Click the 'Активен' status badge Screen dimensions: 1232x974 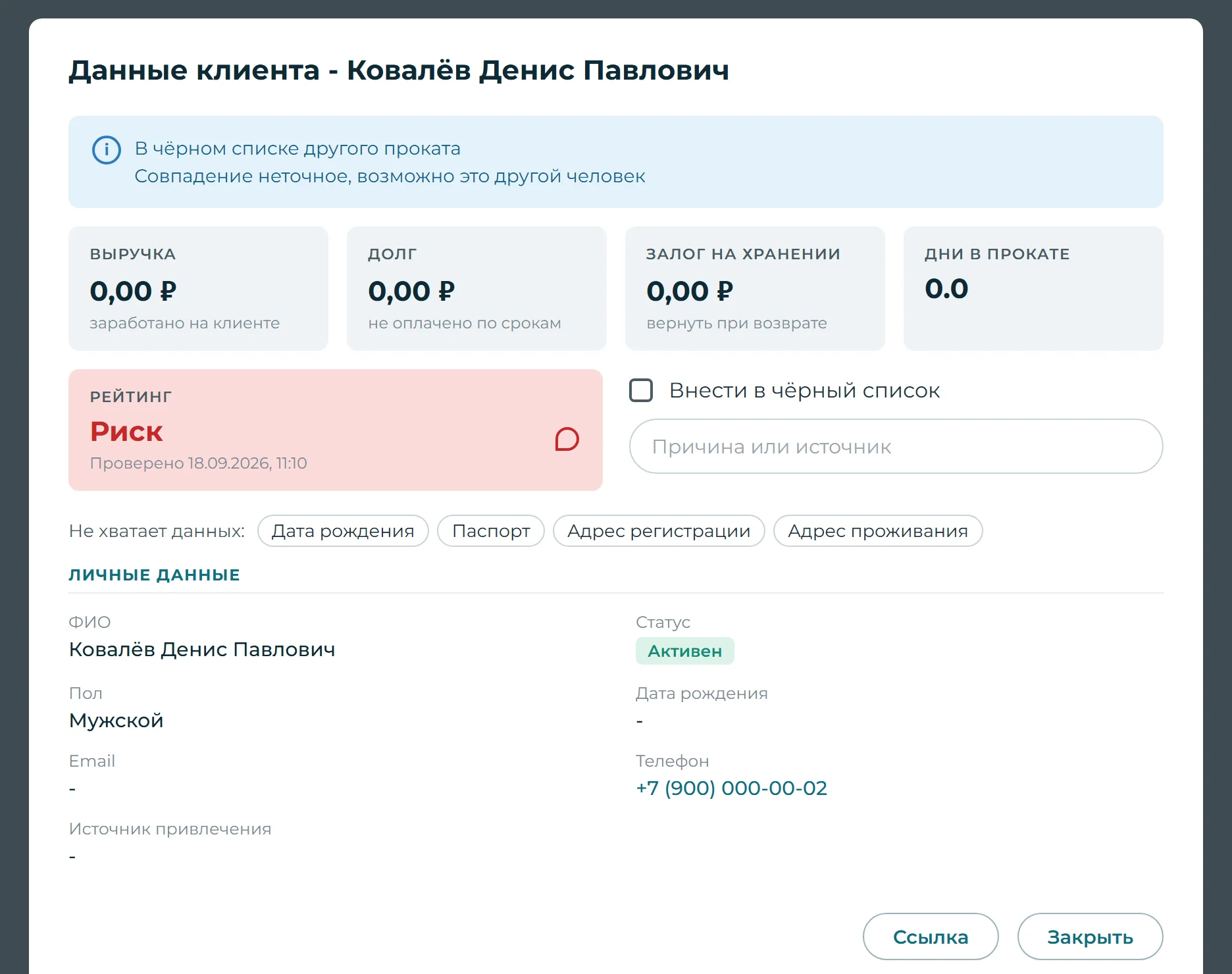click(x=684, y=651)
